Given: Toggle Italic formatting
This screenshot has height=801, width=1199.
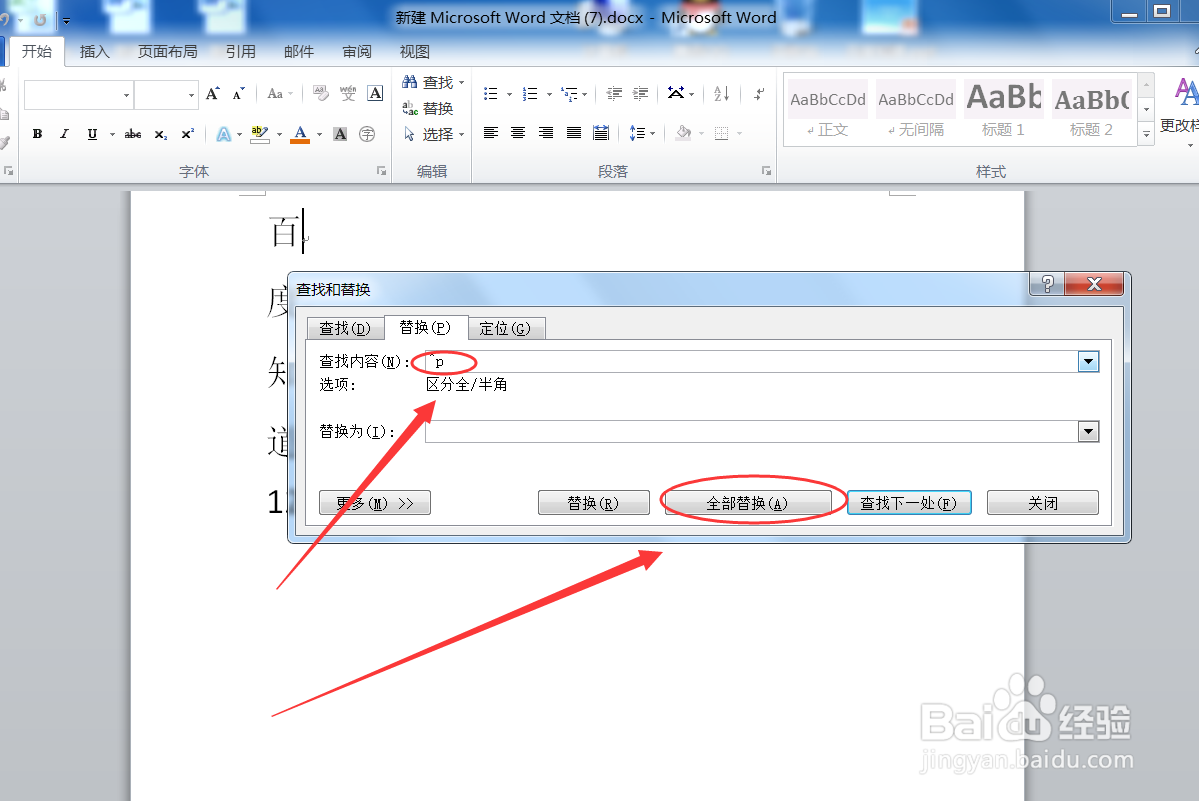Looking at the screenshot, I should pos(64,134).
